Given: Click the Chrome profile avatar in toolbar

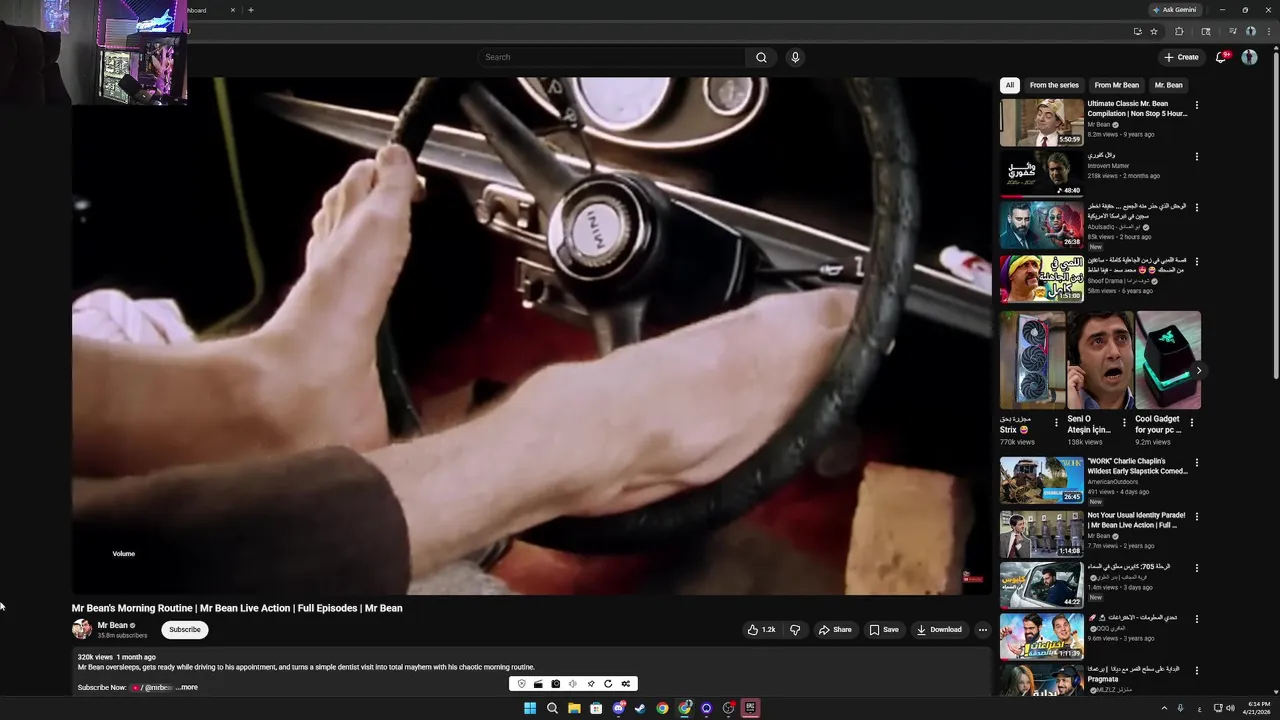Looking at the screenshot, I should (1250, 31).
